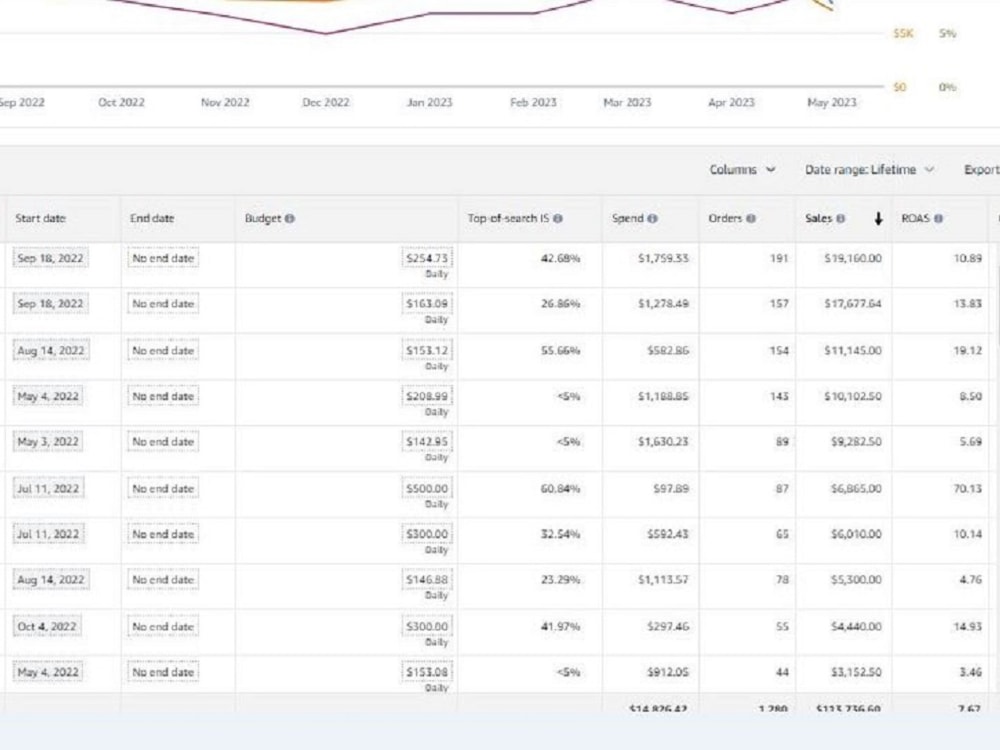Click the $1,630.23 spend value
This screenshot has height=750, width=1000.
pos(663,441)
